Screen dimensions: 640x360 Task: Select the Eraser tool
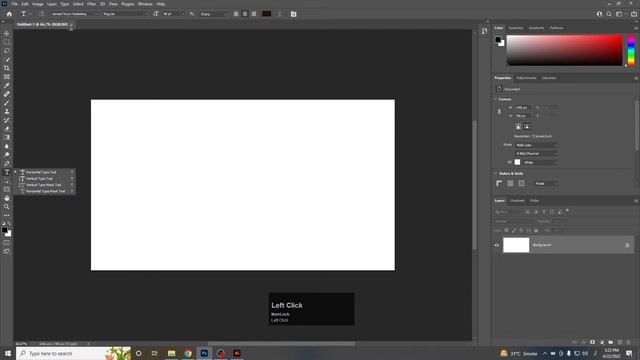[7, 129]
